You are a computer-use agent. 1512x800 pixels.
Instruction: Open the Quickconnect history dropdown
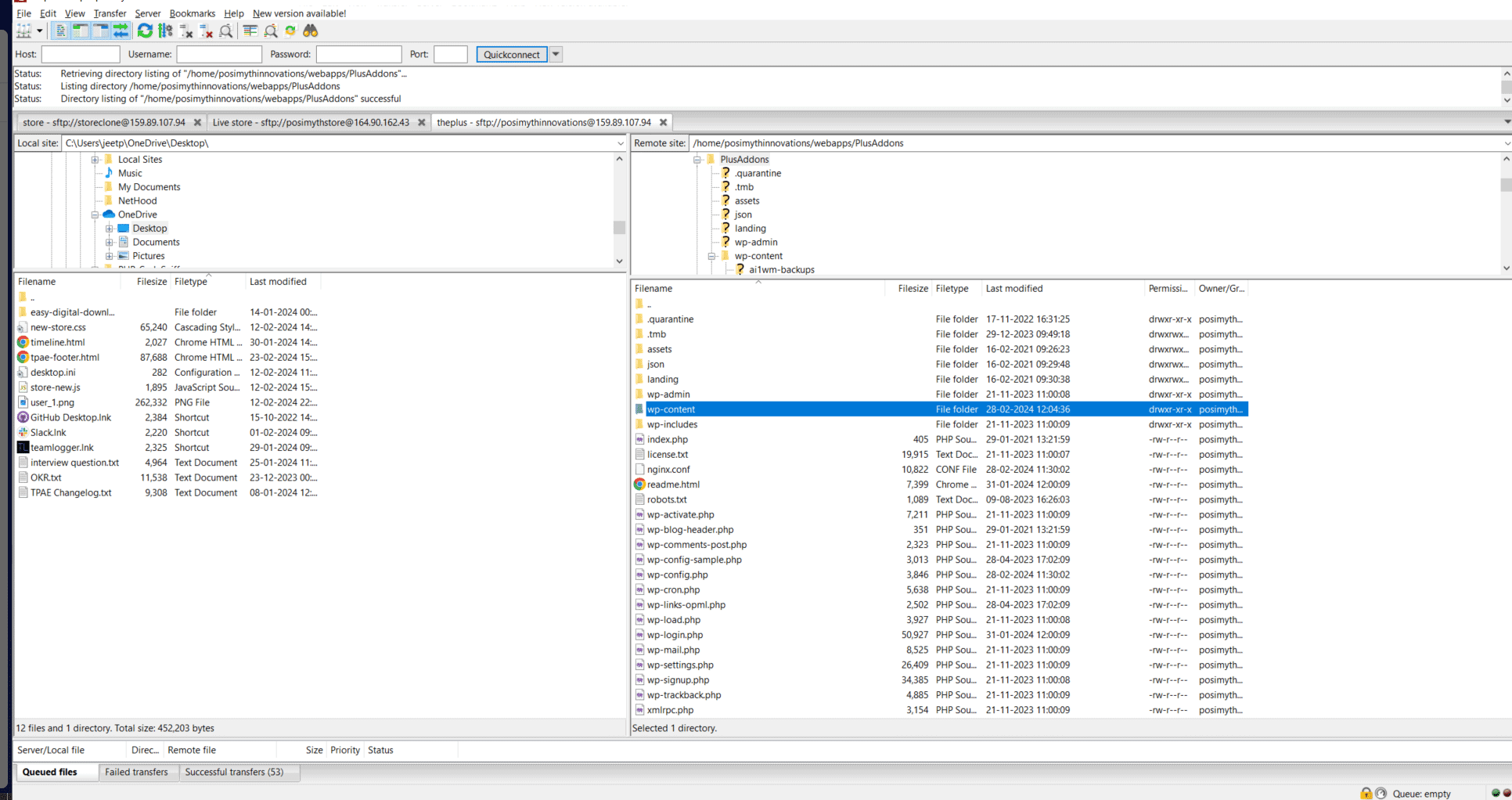[556, 54]
